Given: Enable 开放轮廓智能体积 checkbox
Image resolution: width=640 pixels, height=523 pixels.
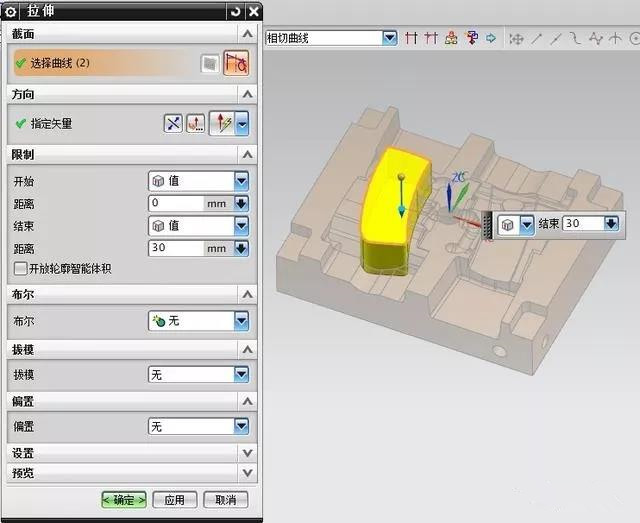Looking at the screenshot, I should 21,268.
